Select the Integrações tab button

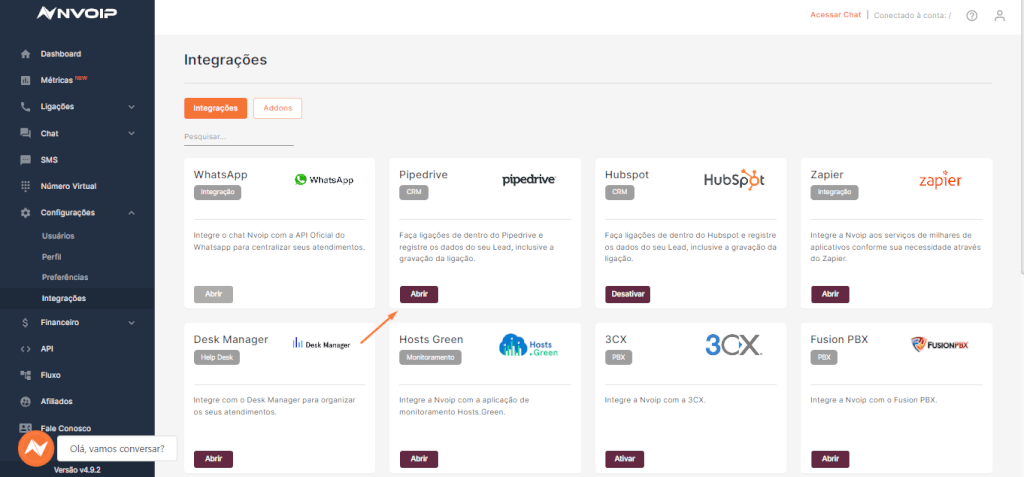tap(216, 108)
